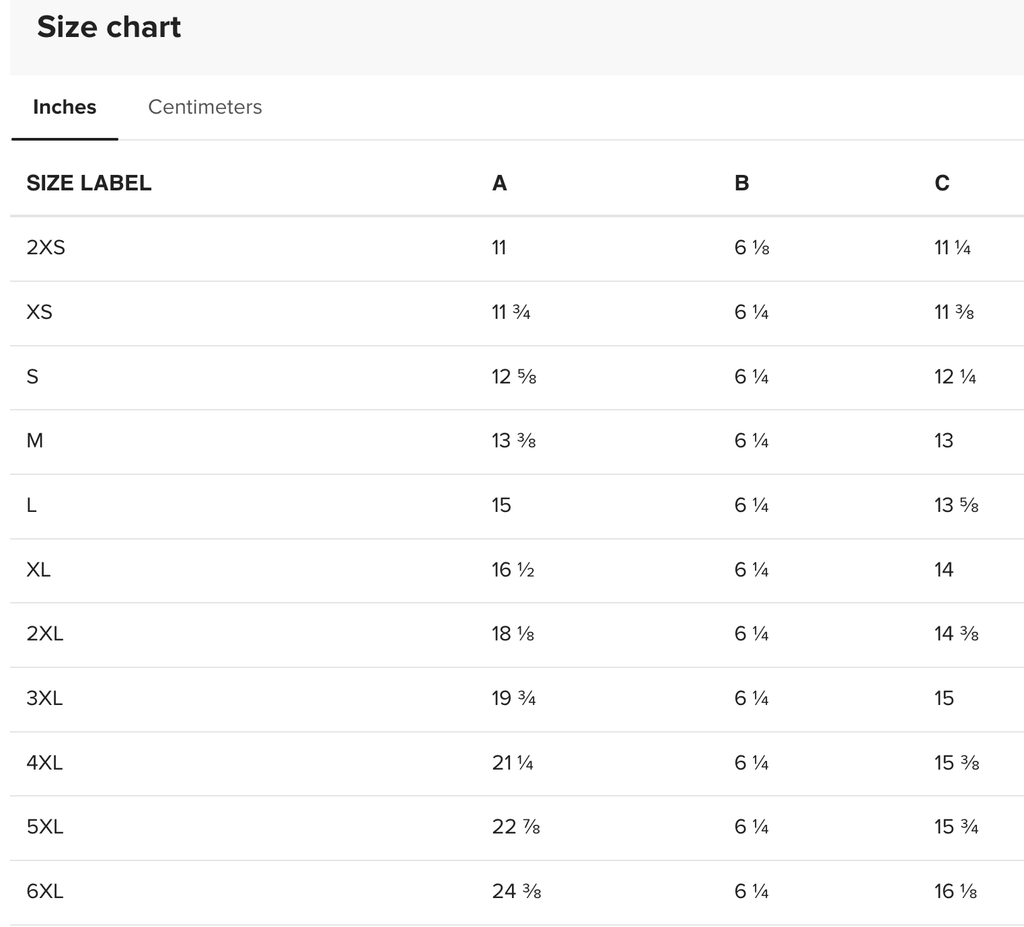
Task: Select the 6XL size row label
Action: tap(45, 891)
